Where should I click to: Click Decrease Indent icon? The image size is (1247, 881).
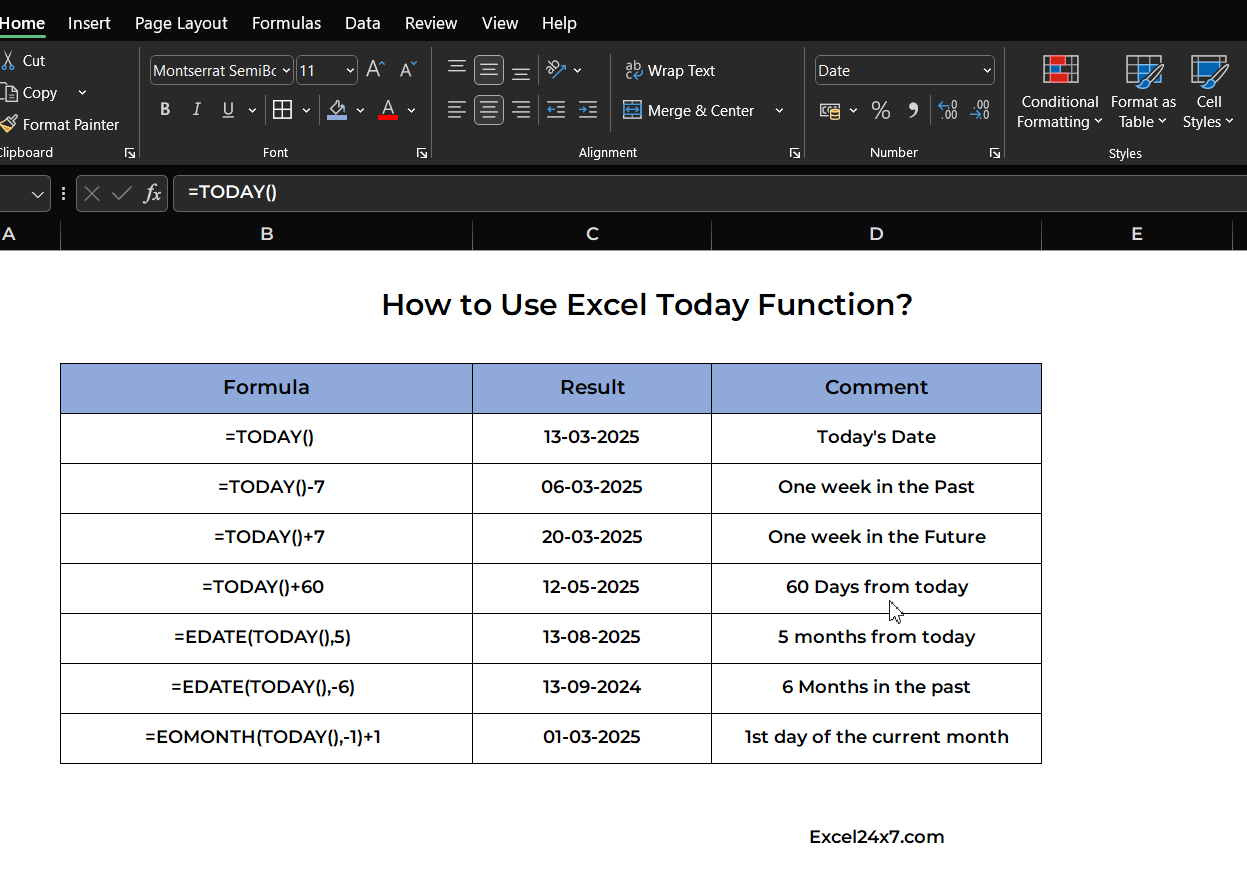point(556,110)
